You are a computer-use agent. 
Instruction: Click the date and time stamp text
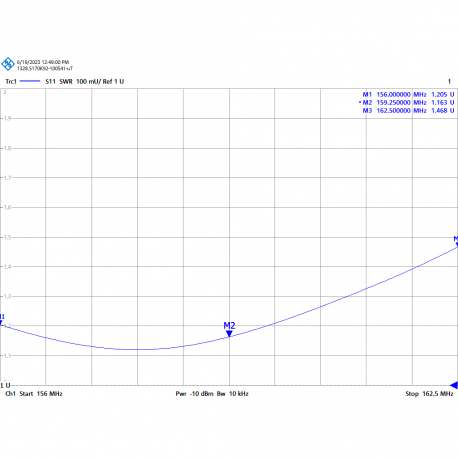pyautogui.click(x=43, y=62)
